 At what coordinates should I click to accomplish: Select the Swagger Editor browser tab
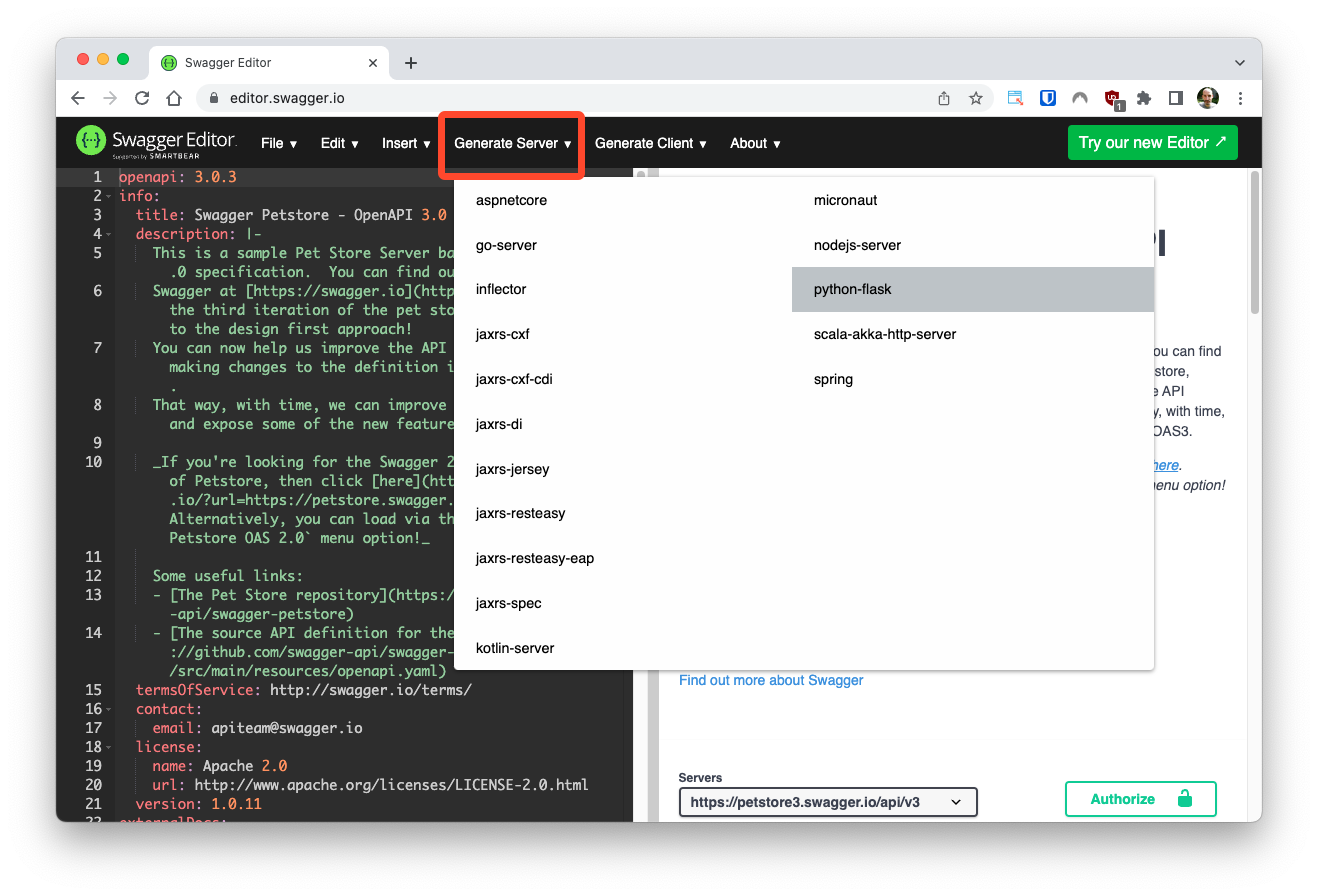pyautogui.click(x=268, y=63)
